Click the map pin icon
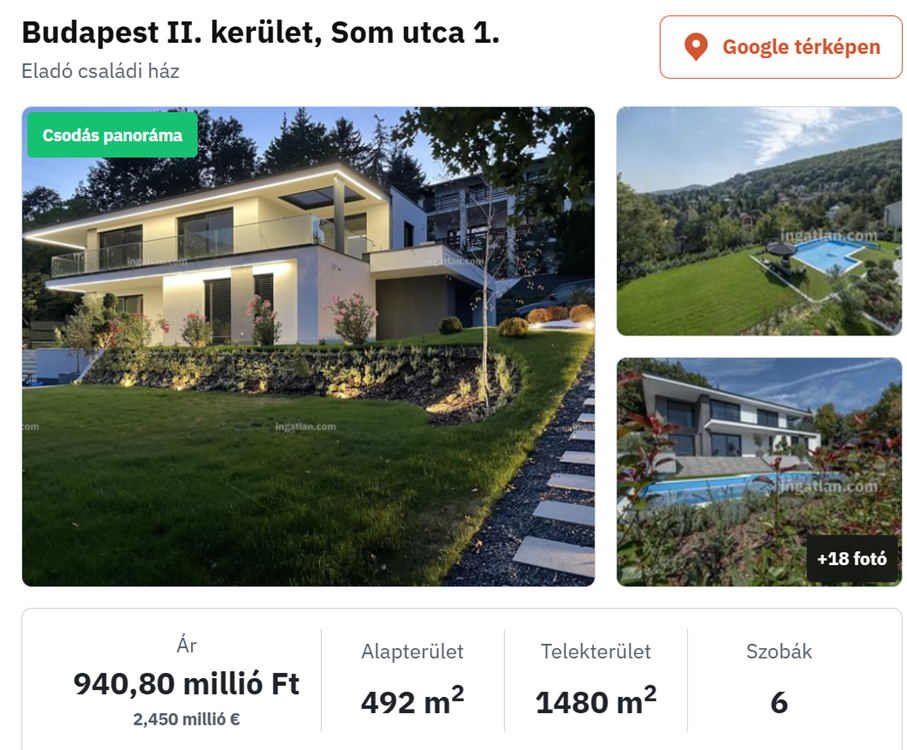 pyautogui.click(x=695, y=47)
